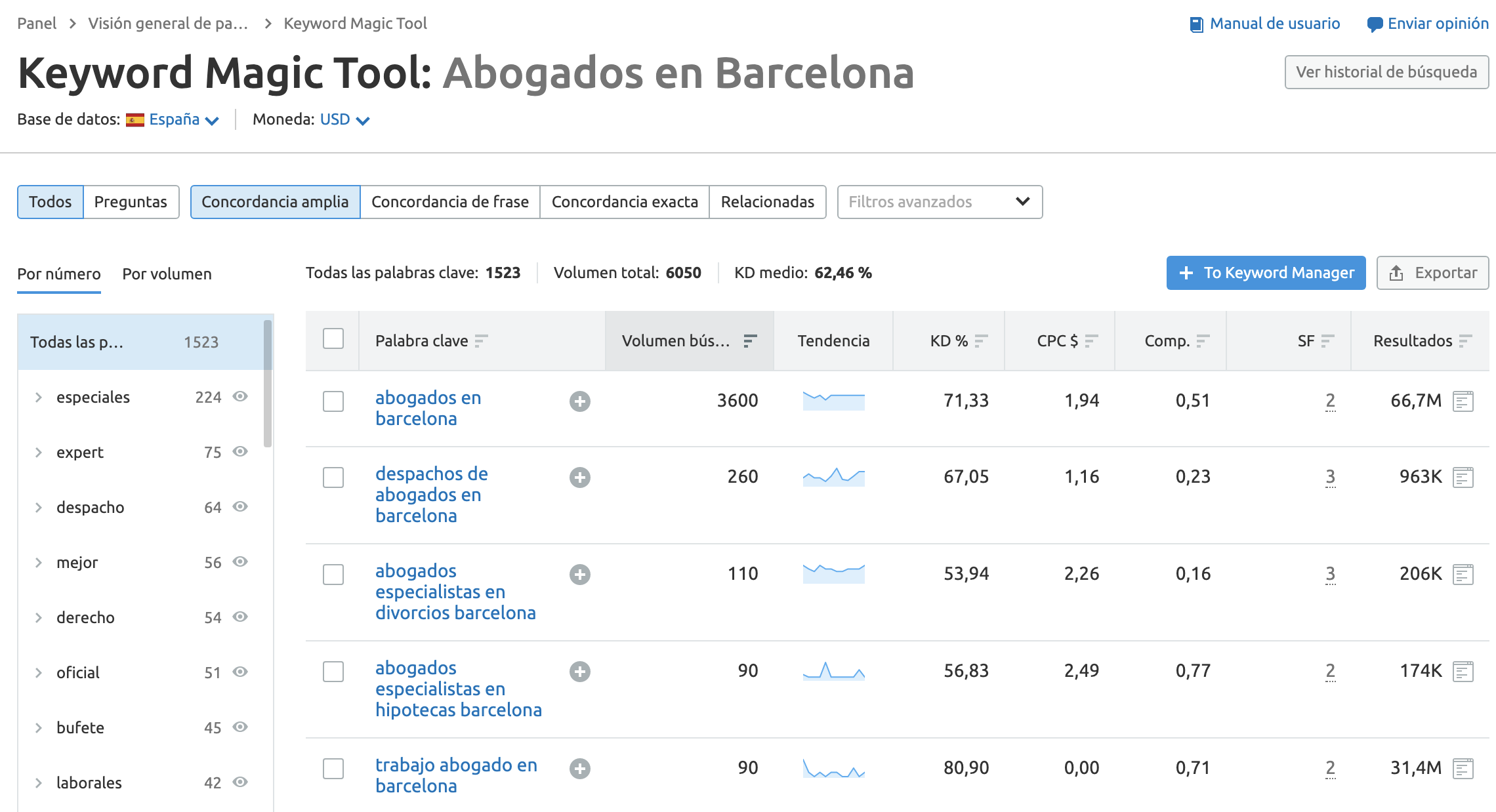
Task: Open Ver historial de búsqueda
Action: (1386, 72)
